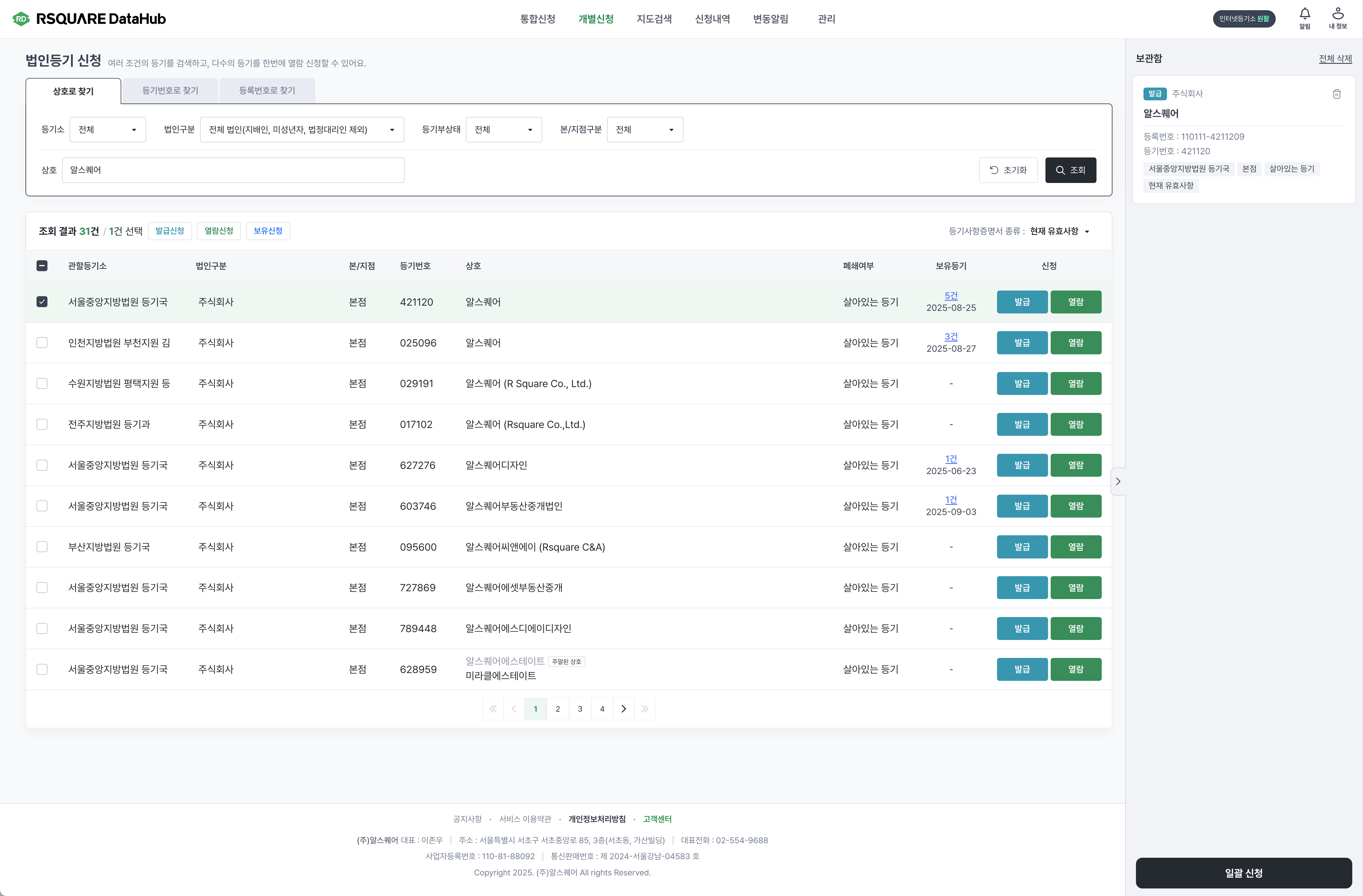
Task: Delete 알스퀘어 item using trash icon
Action: 1337,94
